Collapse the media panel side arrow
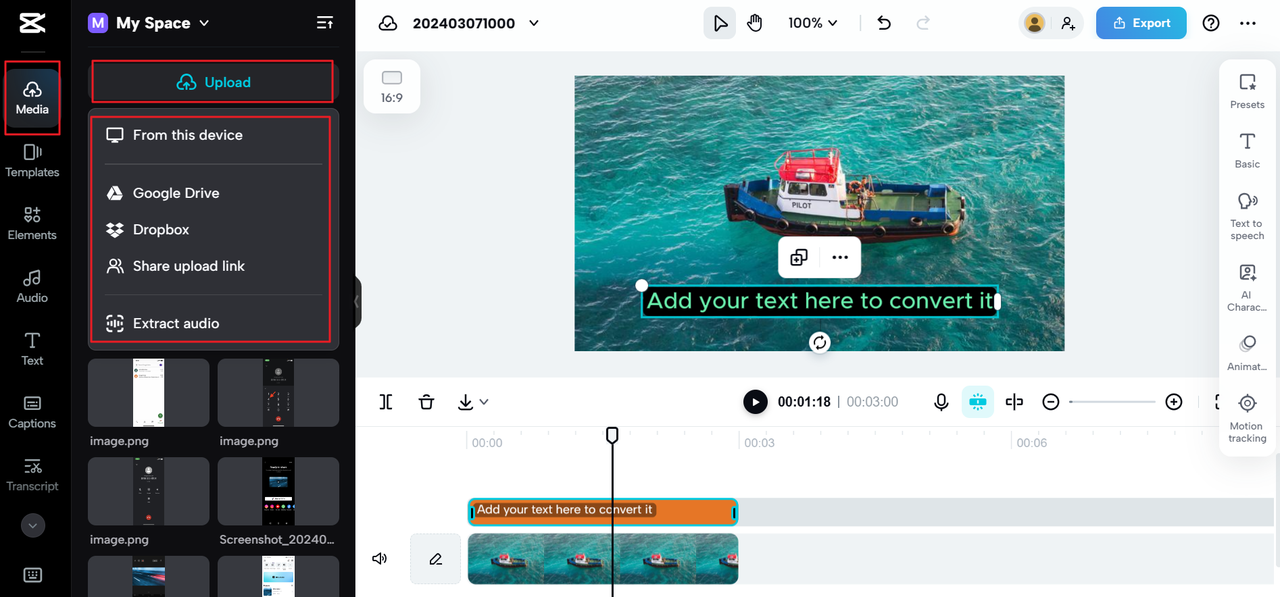This screenshot has height=597, width=1280. click(357, 302)
